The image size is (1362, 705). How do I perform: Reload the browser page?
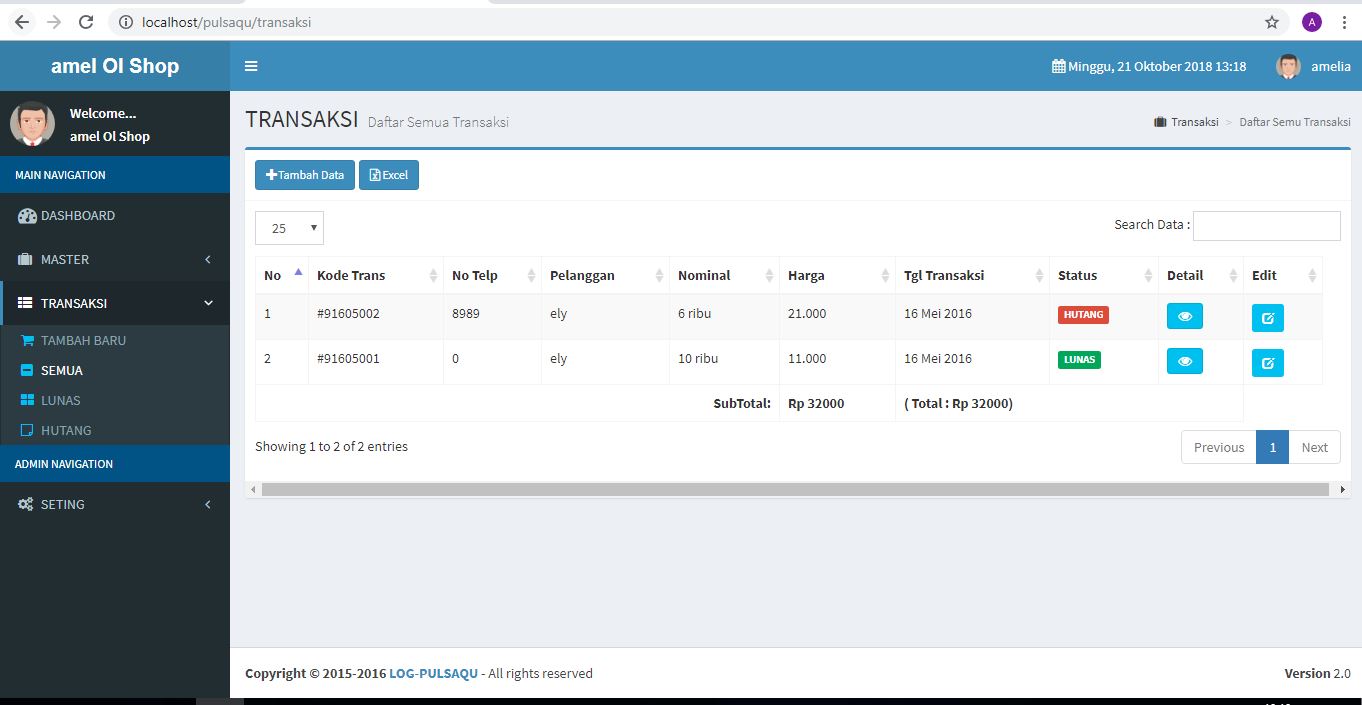point(86,22)
